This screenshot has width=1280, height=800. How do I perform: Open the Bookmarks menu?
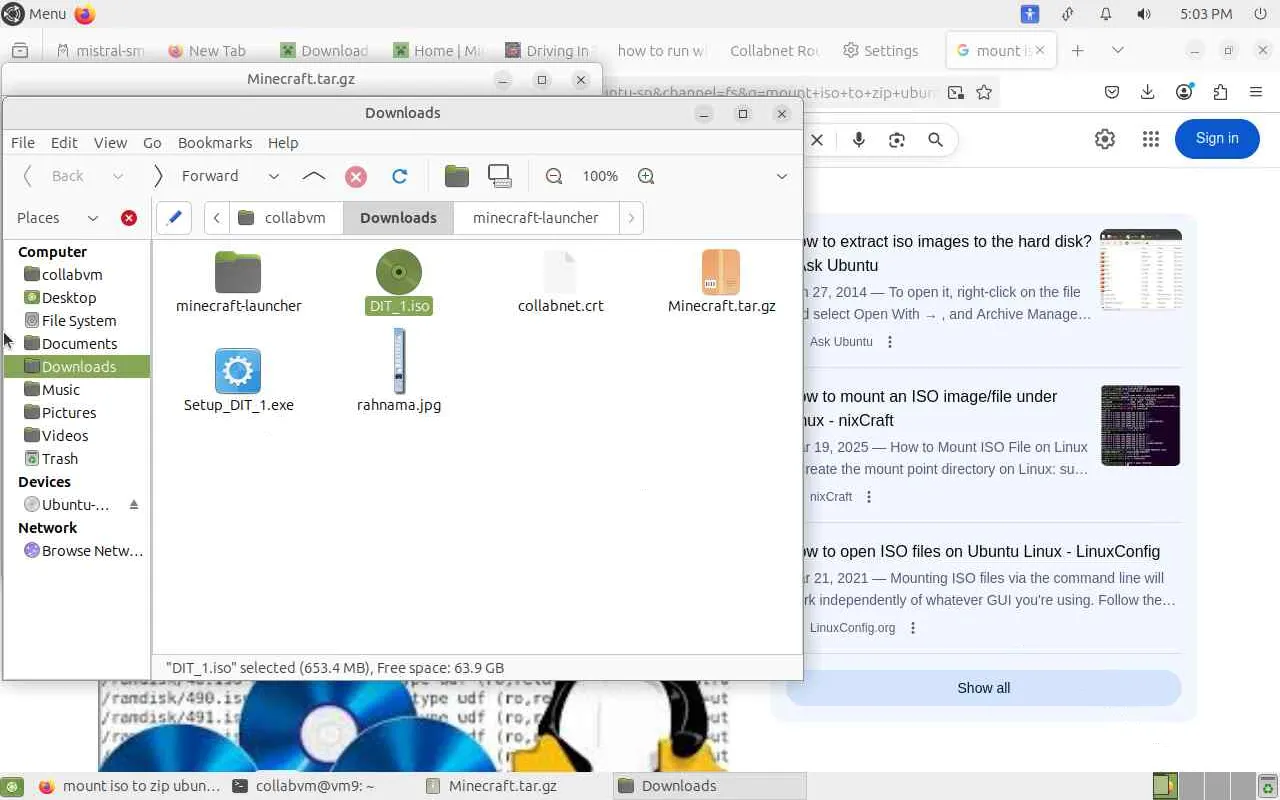point(215,143)
